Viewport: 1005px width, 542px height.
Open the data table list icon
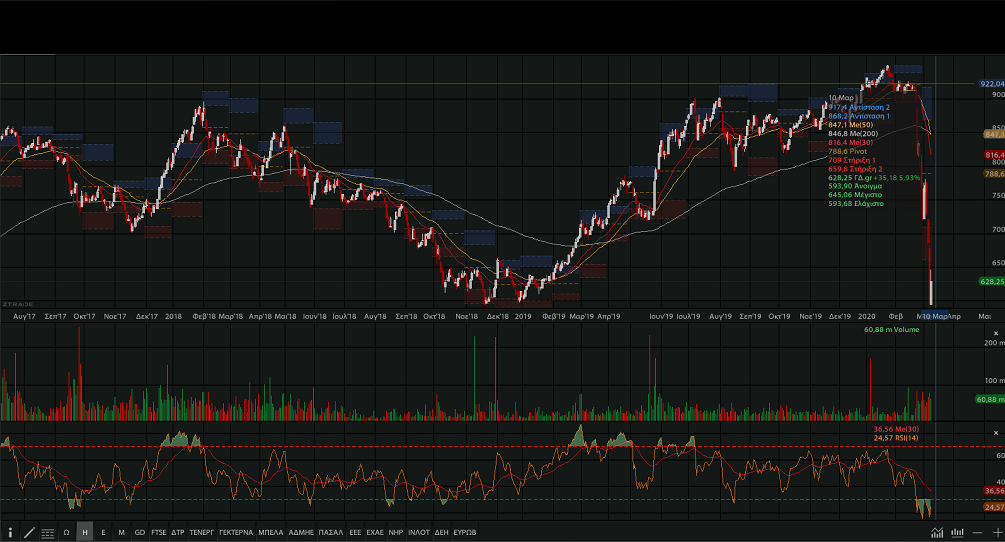[47, 532]
